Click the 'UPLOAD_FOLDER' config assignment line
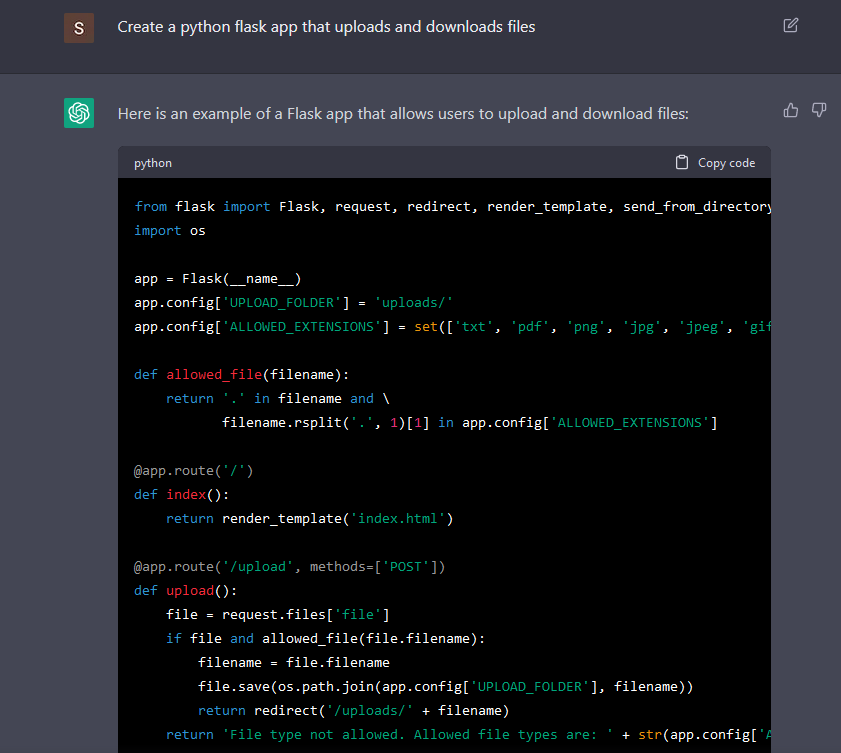841x753 pixels. click(293, 303)
